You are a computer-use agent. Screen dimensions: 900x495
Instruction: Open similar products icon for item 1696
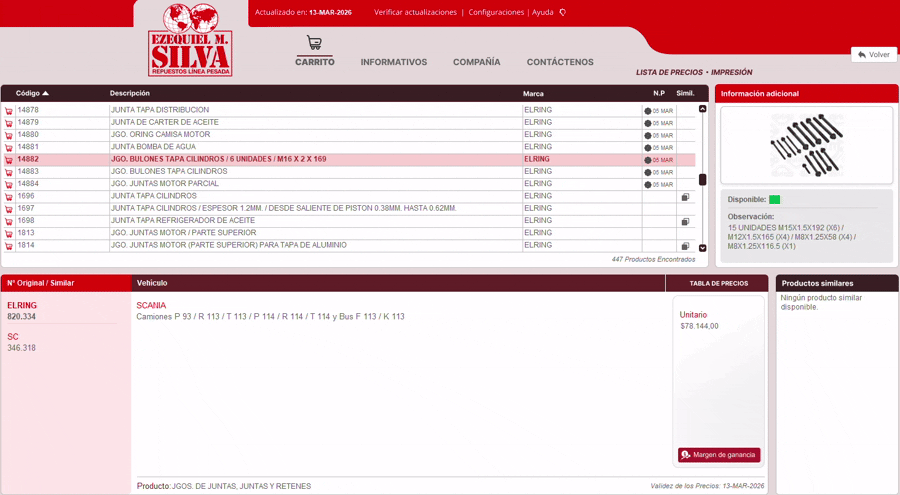(x=685, y=197)
